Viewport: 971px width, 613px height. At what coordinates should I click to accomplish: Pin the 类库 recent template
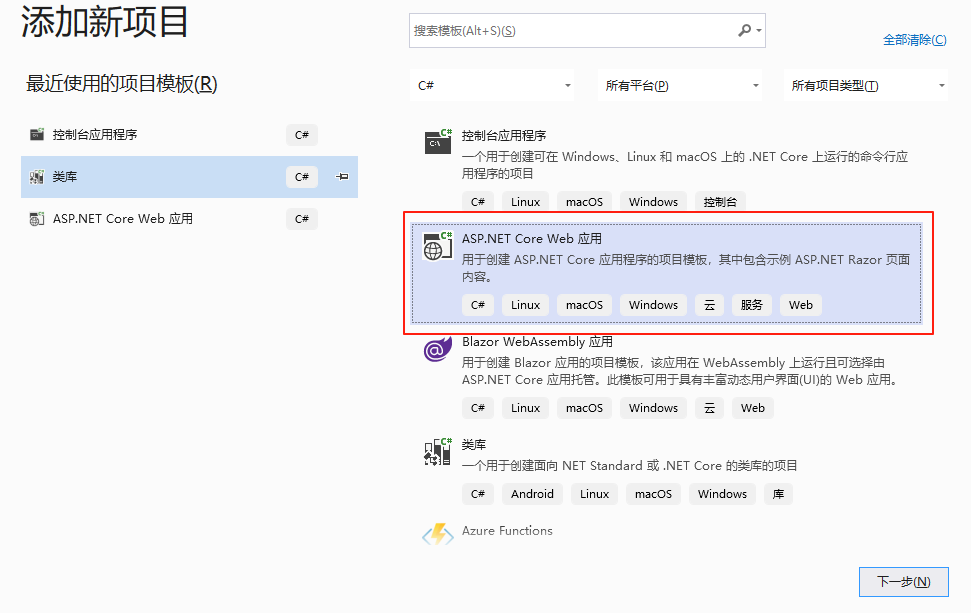coord(342,176)
